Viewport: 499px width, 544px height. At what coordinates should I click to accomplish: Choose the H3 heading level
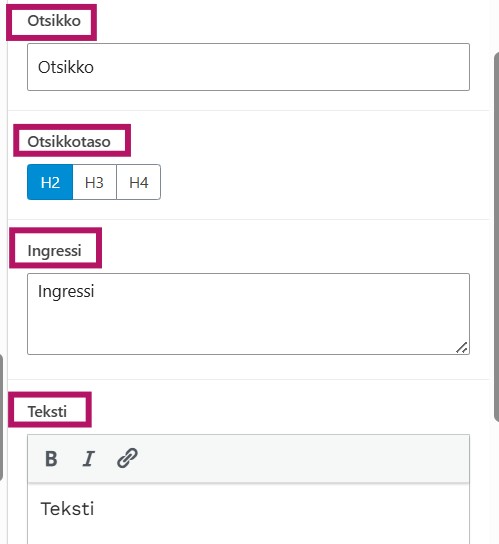(94, 182)
